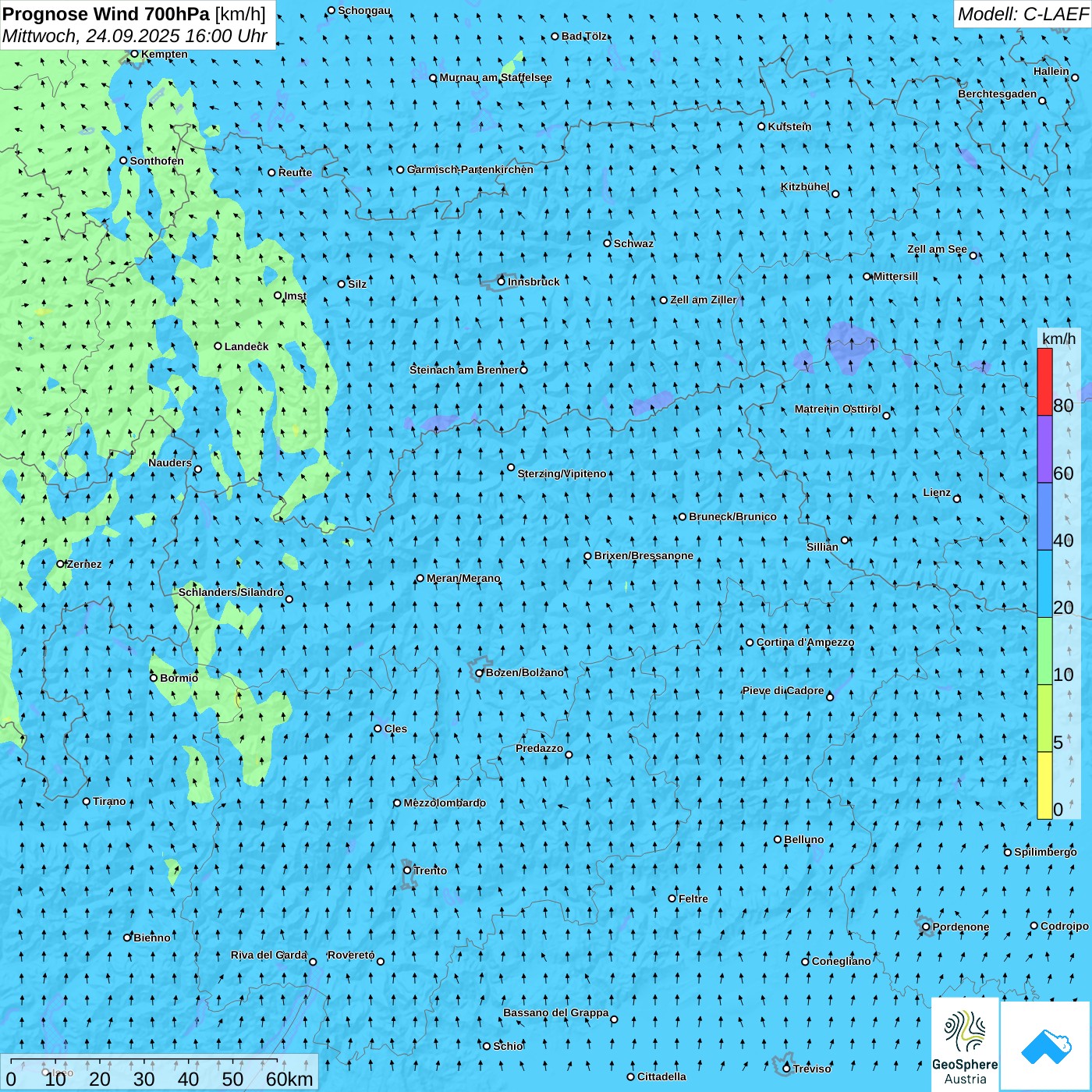Click the purple 60-80 legend color
The image size is (1092, 1092).
click(x=1044, y=449)
